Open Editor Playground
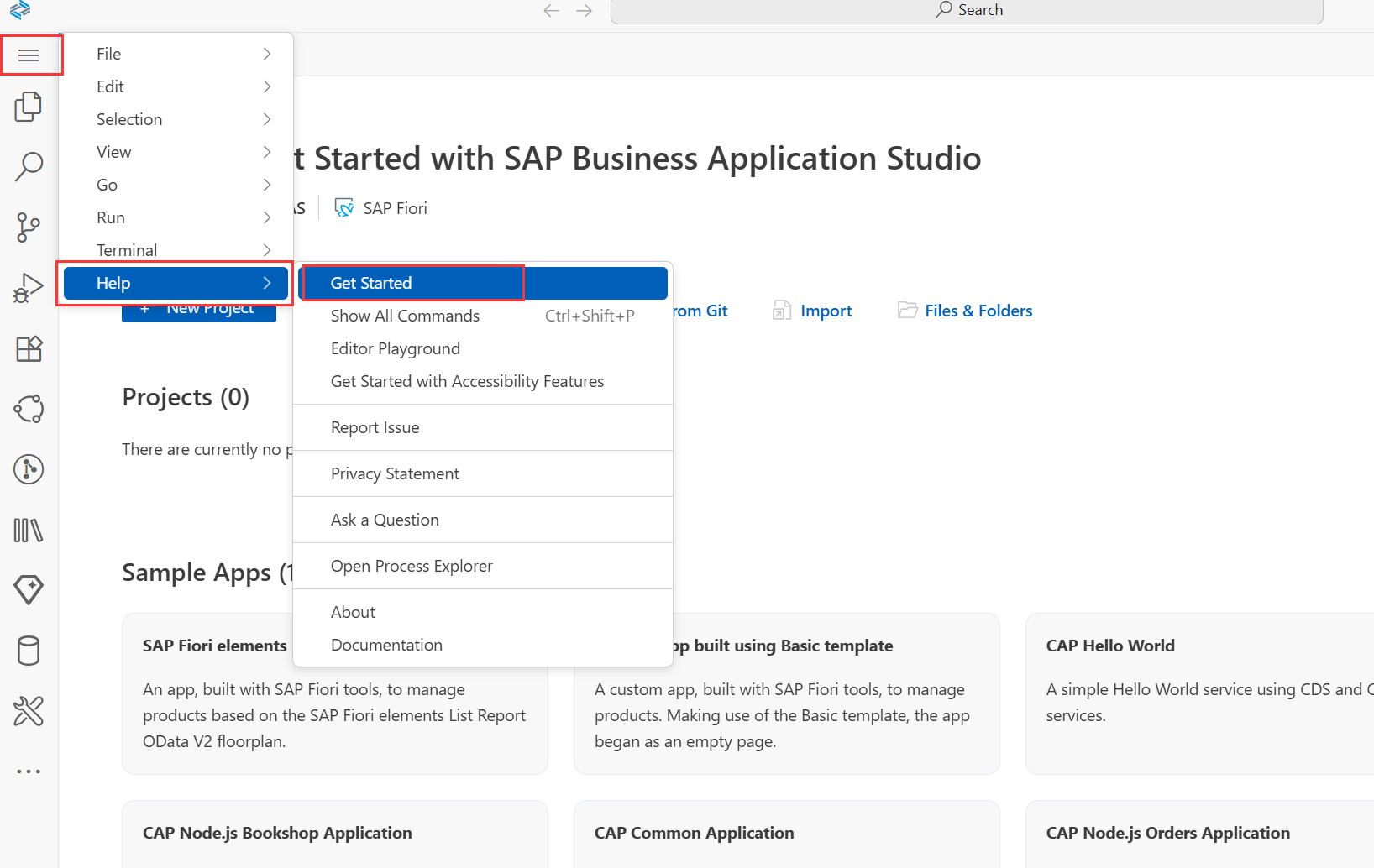The image size is (1374, 868). click(483, 348)
